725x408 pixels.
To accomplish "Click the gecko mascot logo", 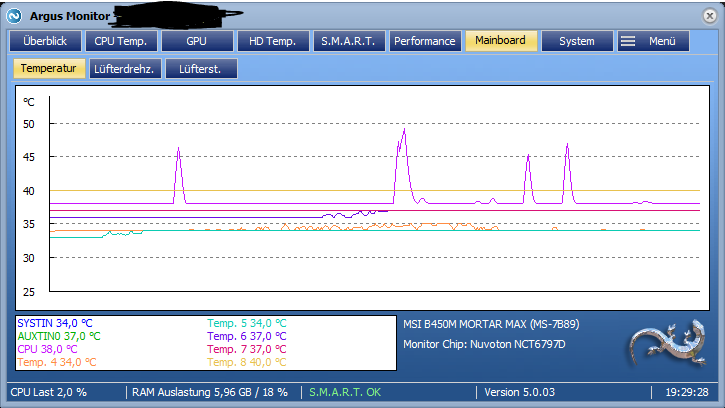I will [x=669, y=344].
